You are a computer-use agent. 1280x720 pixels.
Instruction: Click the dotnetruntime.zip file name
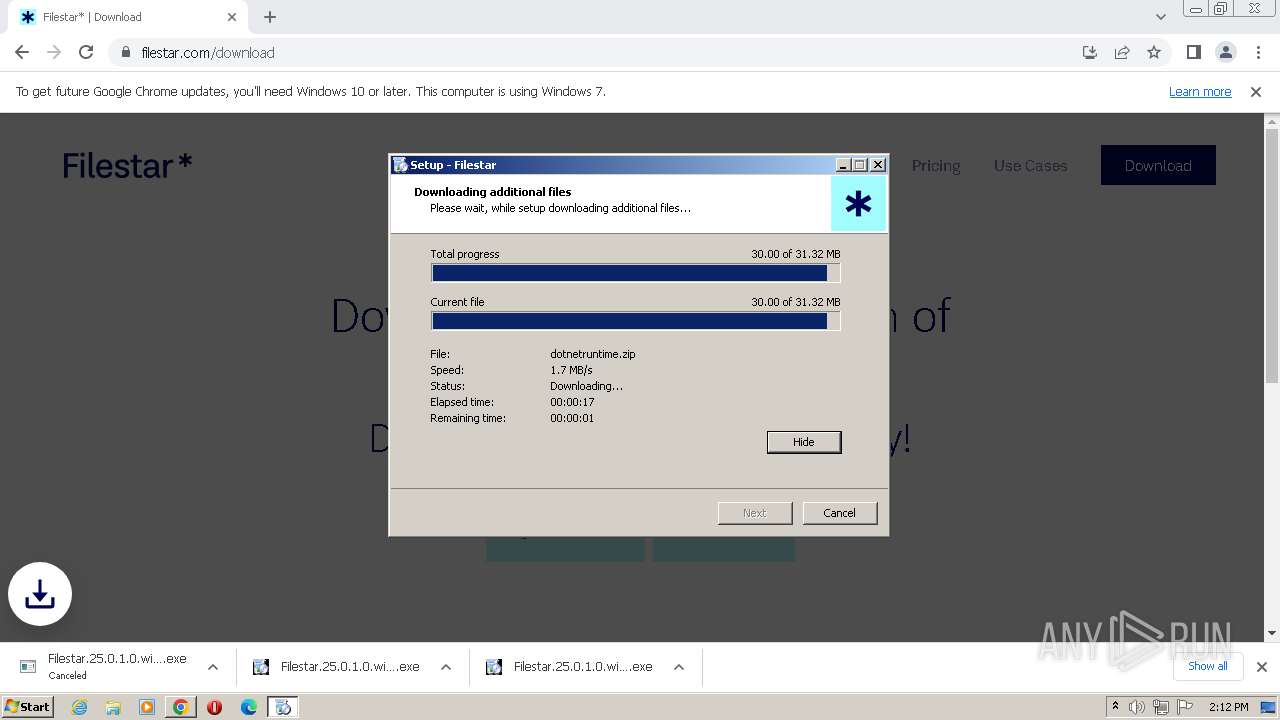point(592,354)
